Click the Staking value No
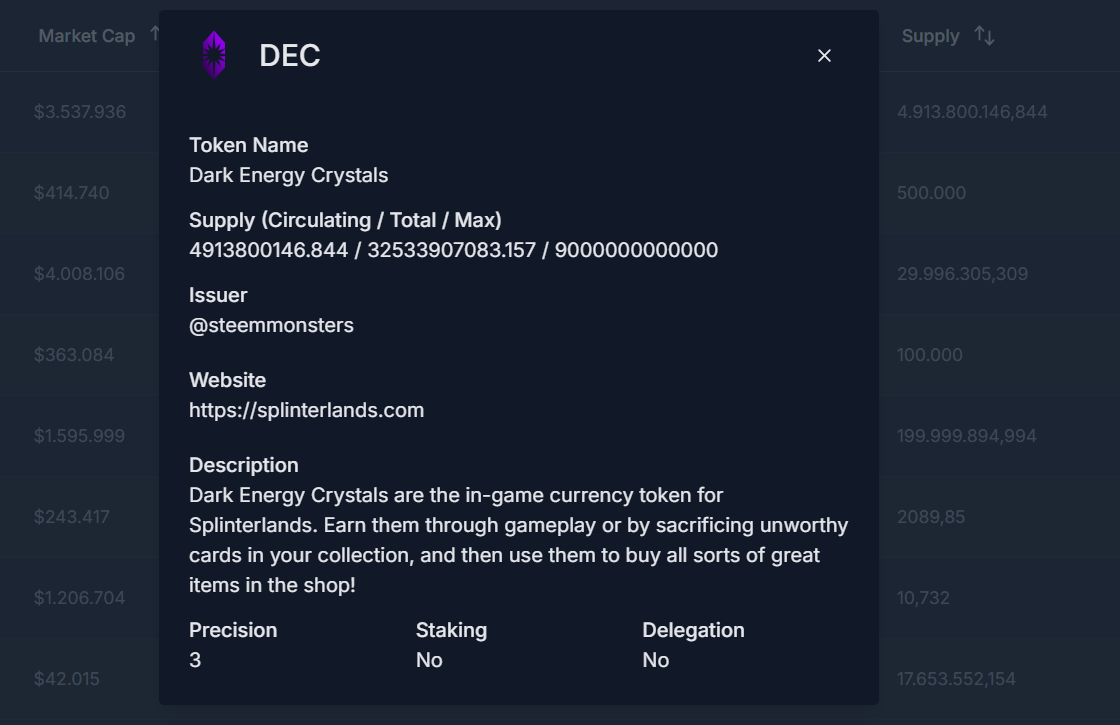Viewport: 1120px width, 725px height. coord(429,660)
